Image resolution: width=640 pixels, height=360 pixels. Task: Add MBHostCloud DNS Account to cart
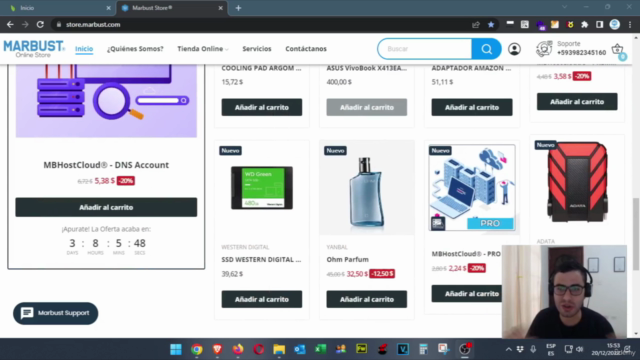click(x=106, y=207)
